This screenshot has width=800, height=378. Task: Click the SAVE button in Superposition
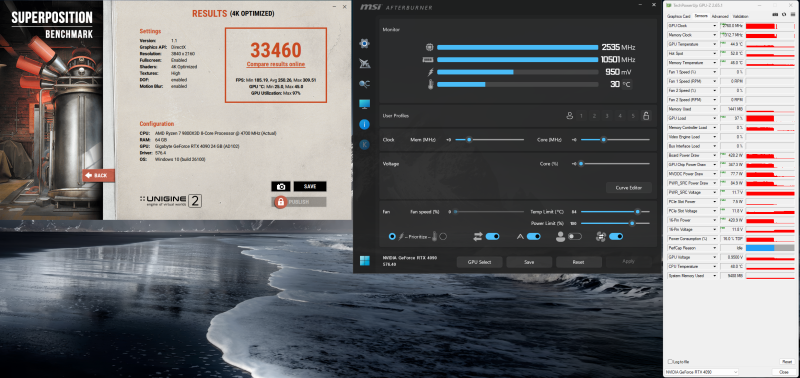pyautogui.click(x=310, y=187)
